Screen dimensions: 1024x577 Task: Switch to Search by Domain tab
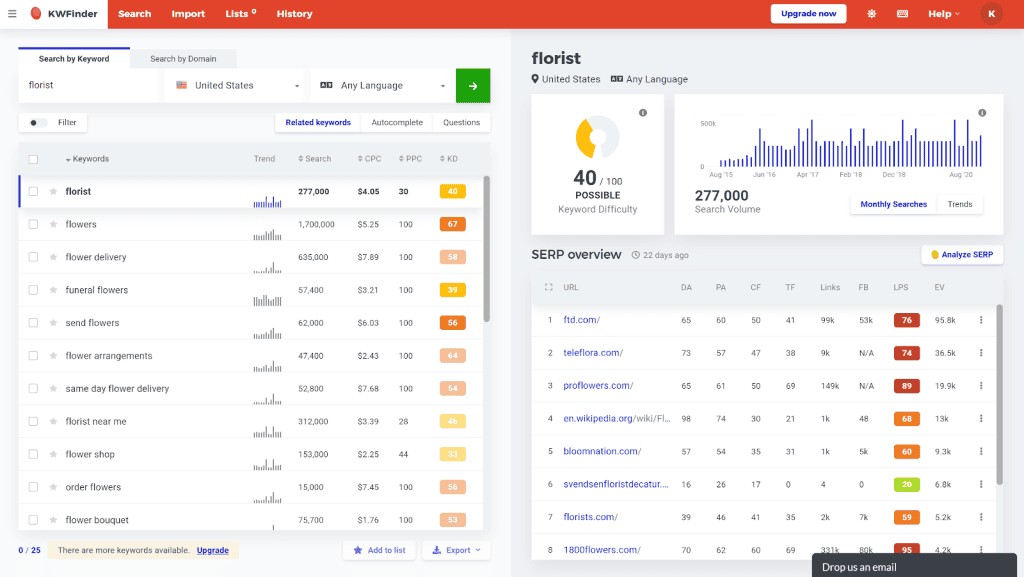pyautogui.click(x=183, y=59)
